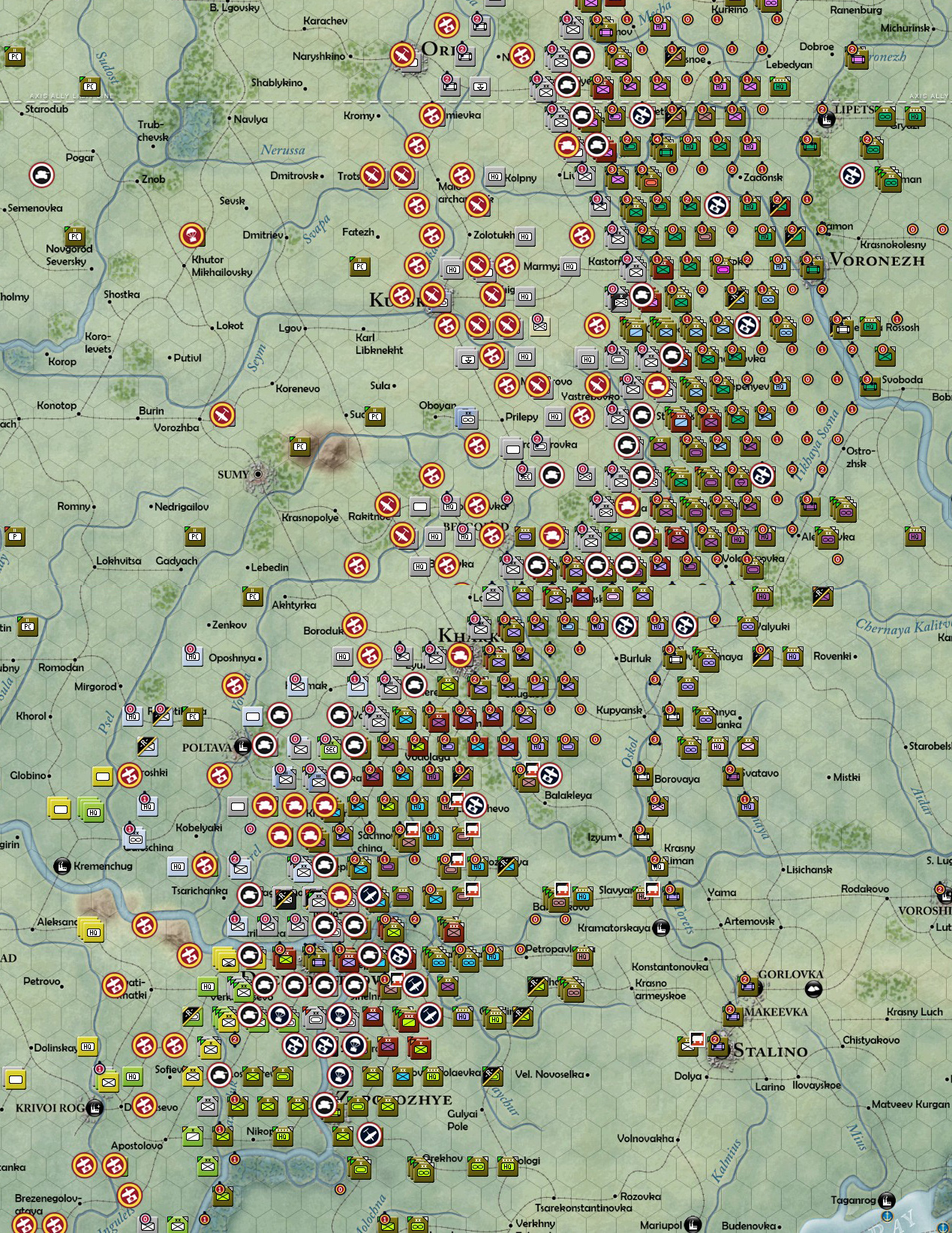Select the tank unit west of Pogar
Viewport: 952px width, 1233px height.
[x=42, y=175]
